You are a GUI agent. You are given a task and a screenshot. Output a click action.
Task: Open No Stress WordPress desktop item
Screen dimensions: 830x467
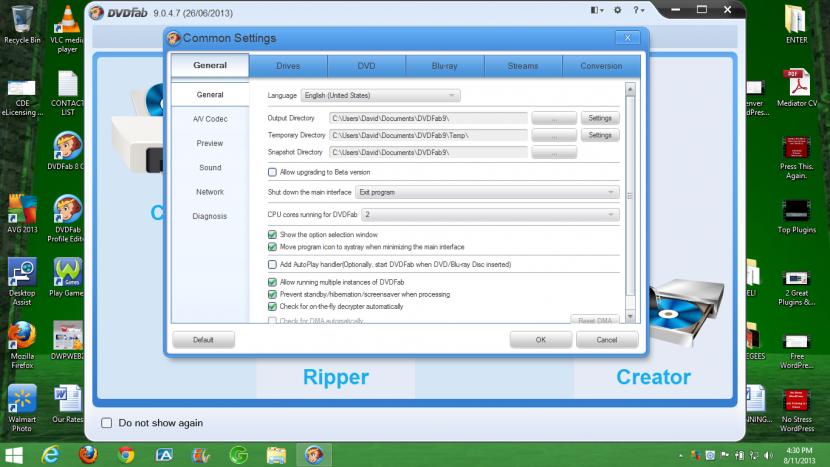(797, 410)
